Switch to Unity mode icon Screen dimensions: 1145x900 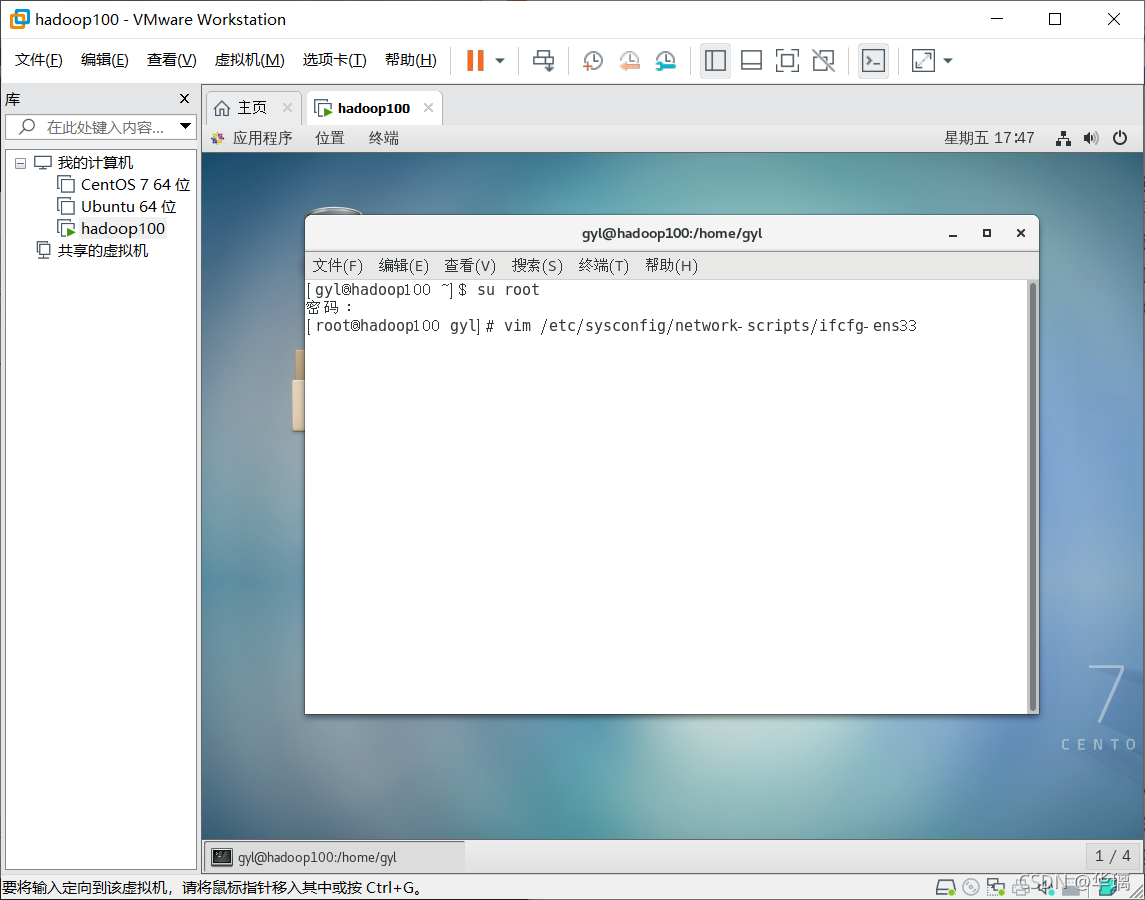(x=823, y=61)
